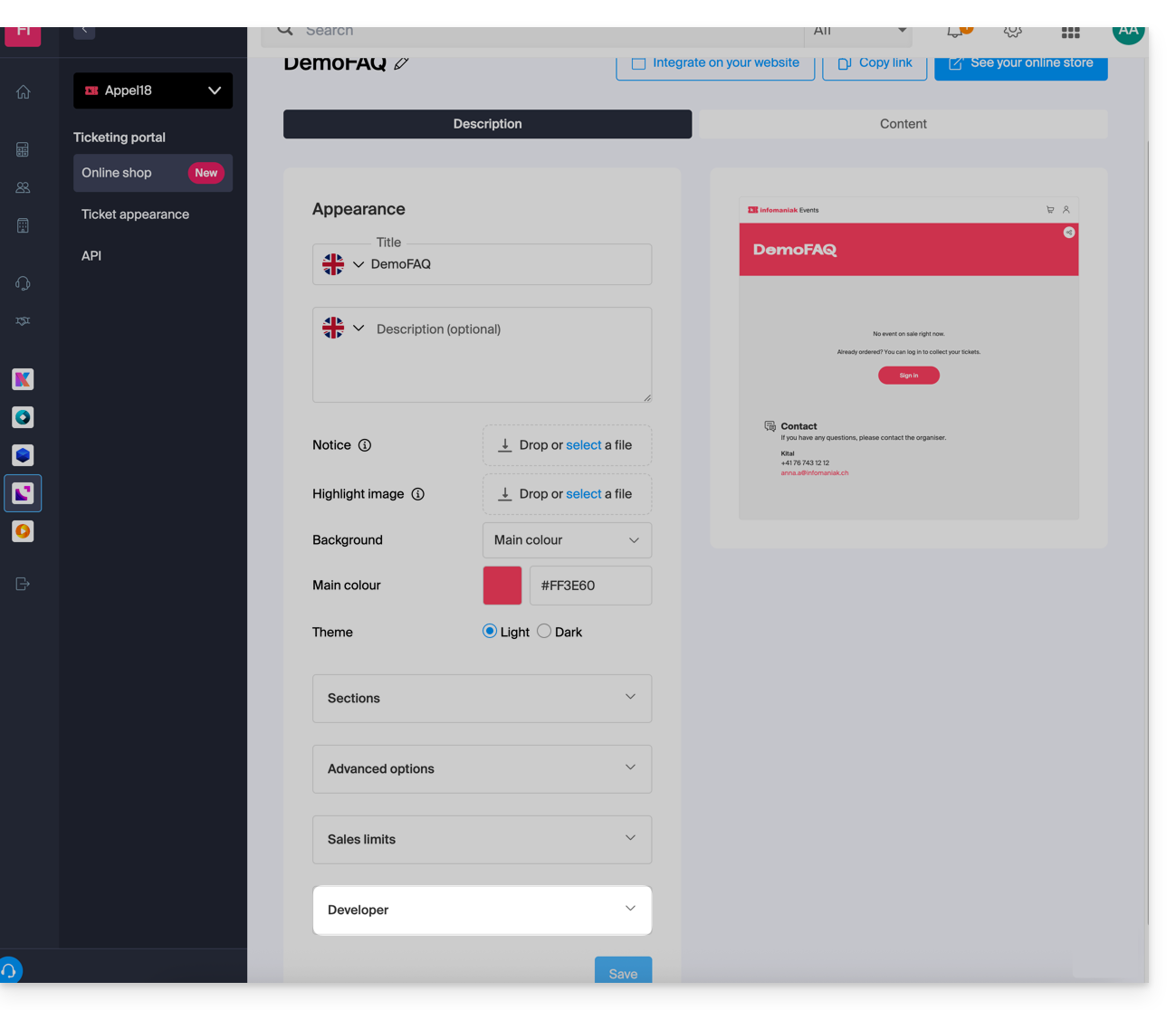The height and width of the screenshot is (1010, 1176).
Task: Open Ticket appearance in the sidebar menu
Action: (x=135, y=214)
